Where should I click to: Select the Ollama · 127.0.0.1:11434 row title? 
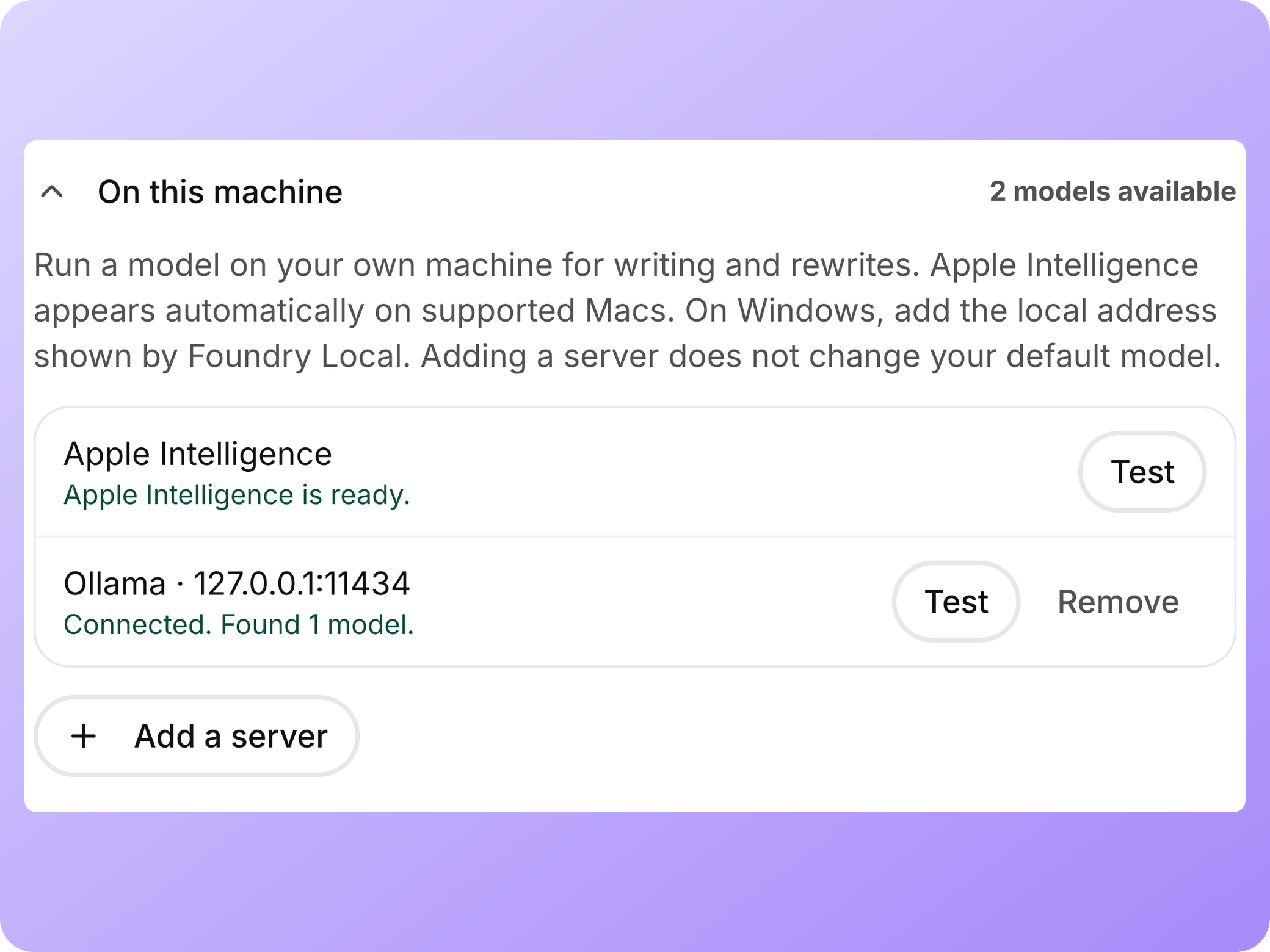[237, 583]
